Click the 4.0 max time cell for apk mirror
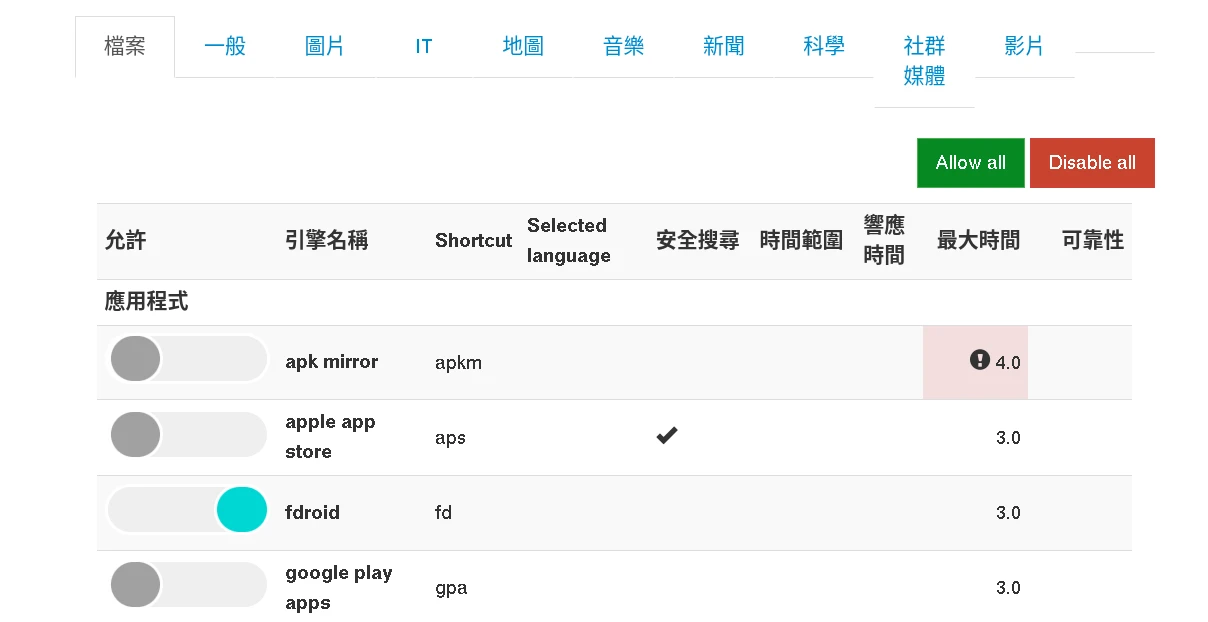Image resolution: width=1208 pixels, height=622 pixels. click(x=1007, y=362)
